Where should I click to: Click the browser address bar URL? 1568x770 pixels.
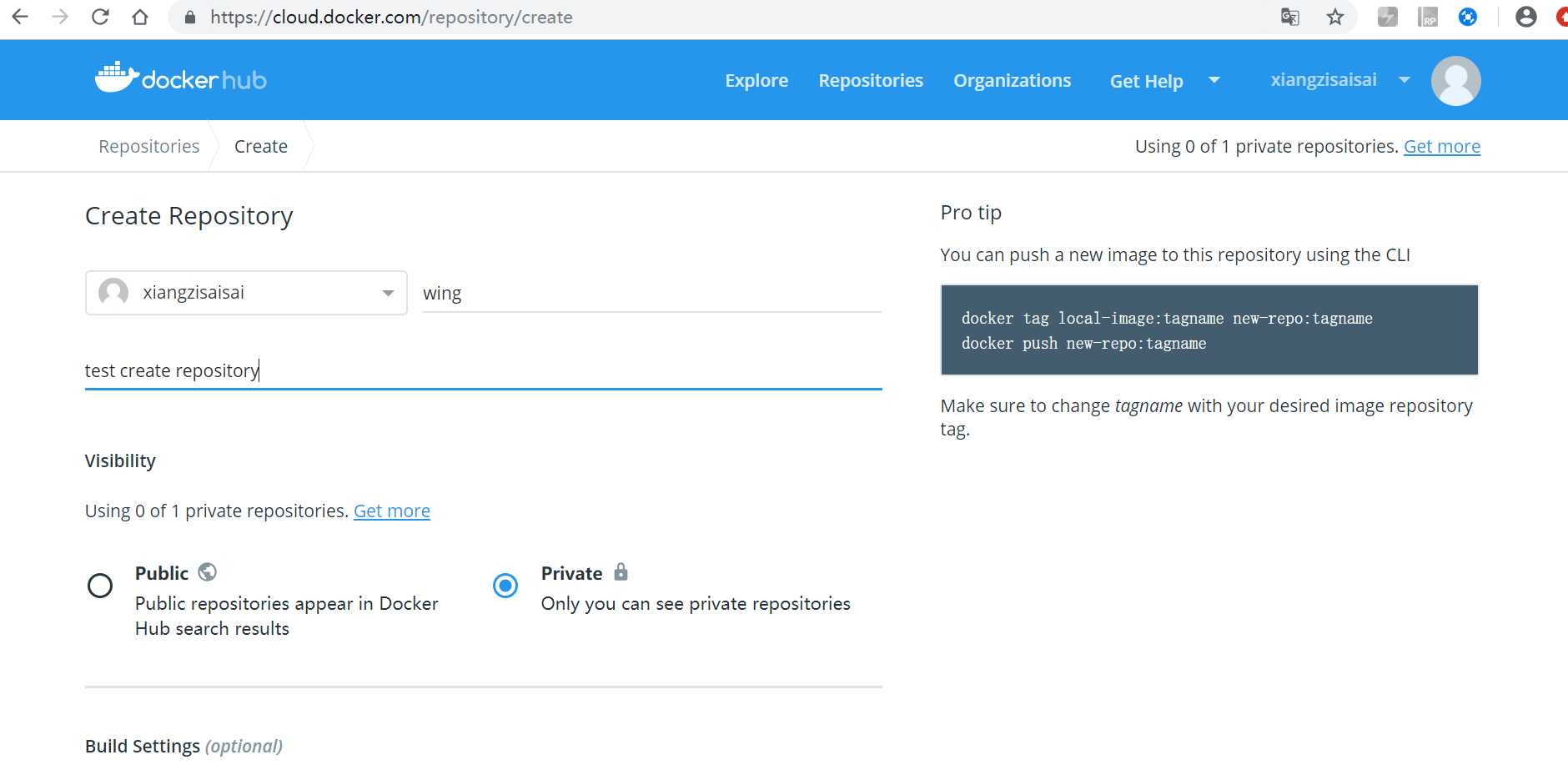click(392, 18)
